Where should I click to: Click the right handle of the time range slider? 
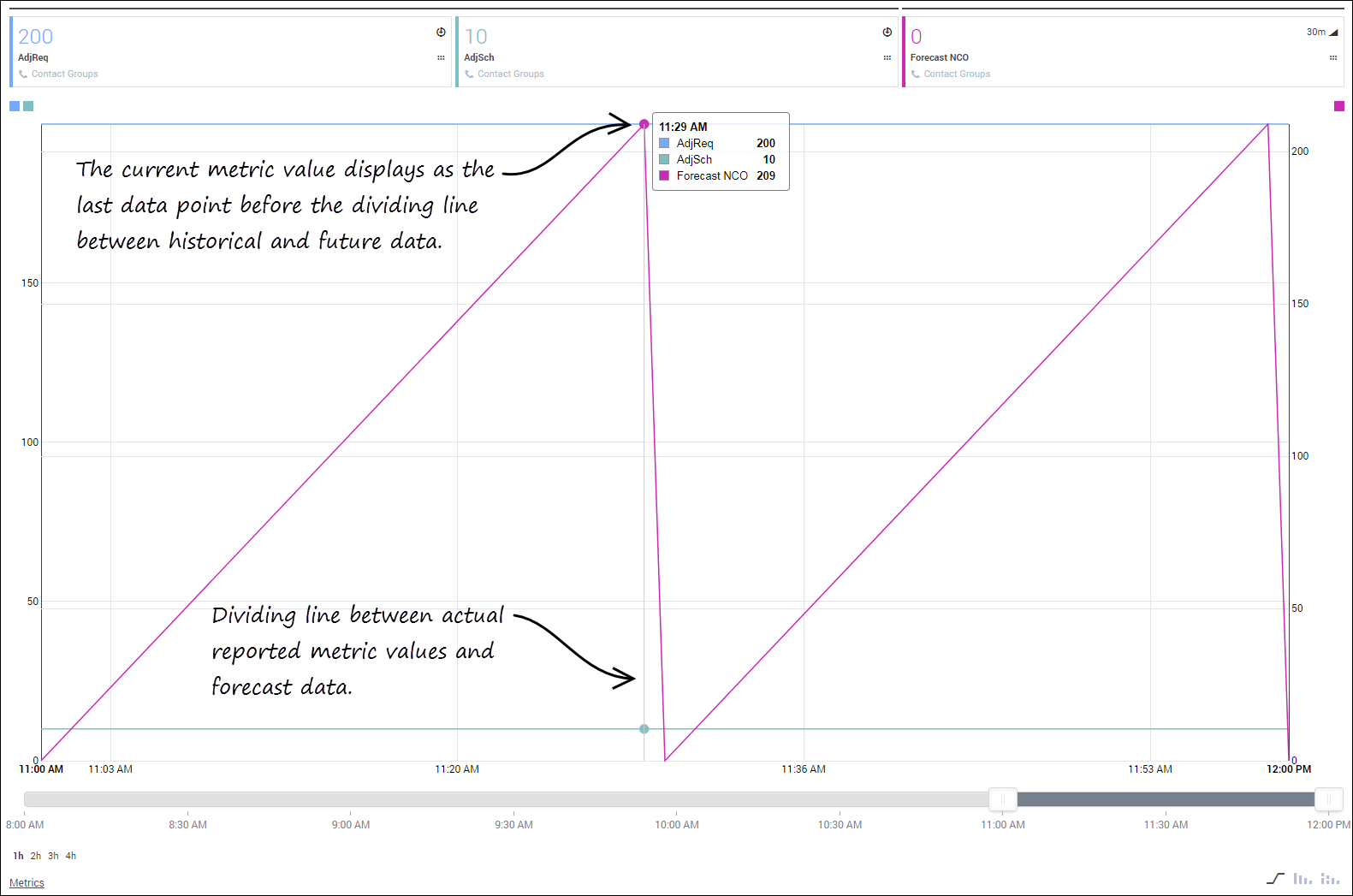1328,799
